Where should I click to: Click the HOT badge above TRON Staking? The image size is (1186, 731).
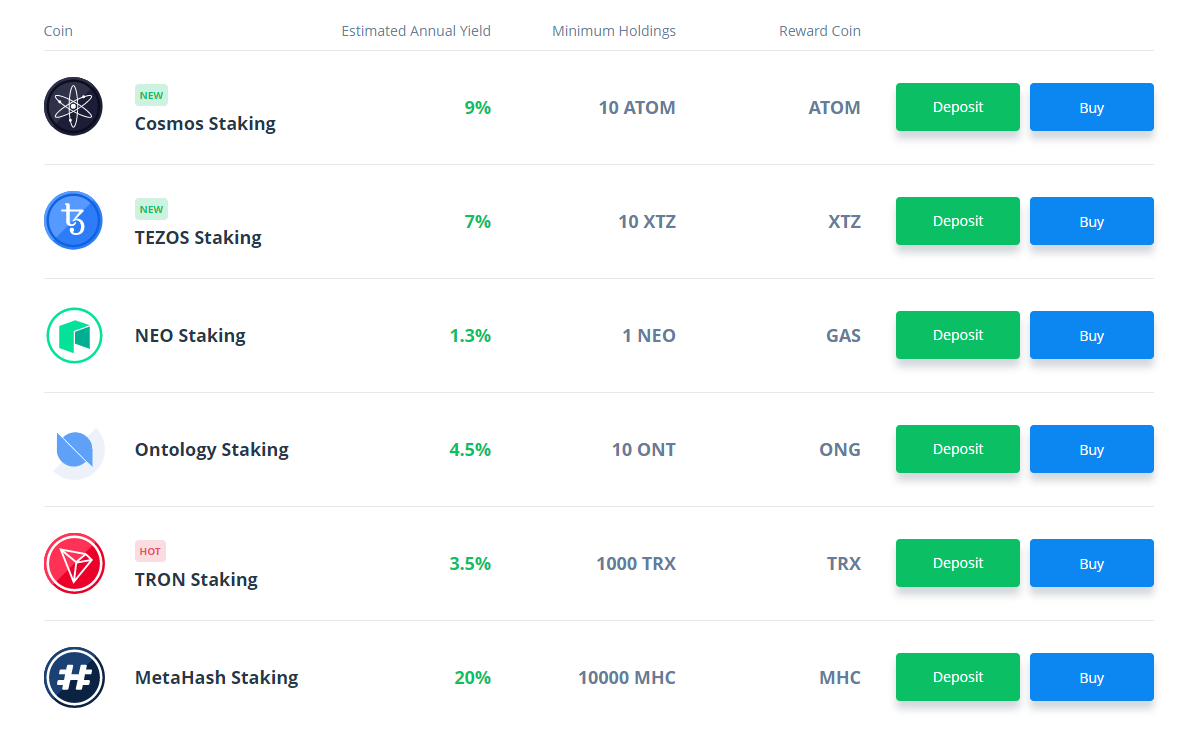pos(150,551)
